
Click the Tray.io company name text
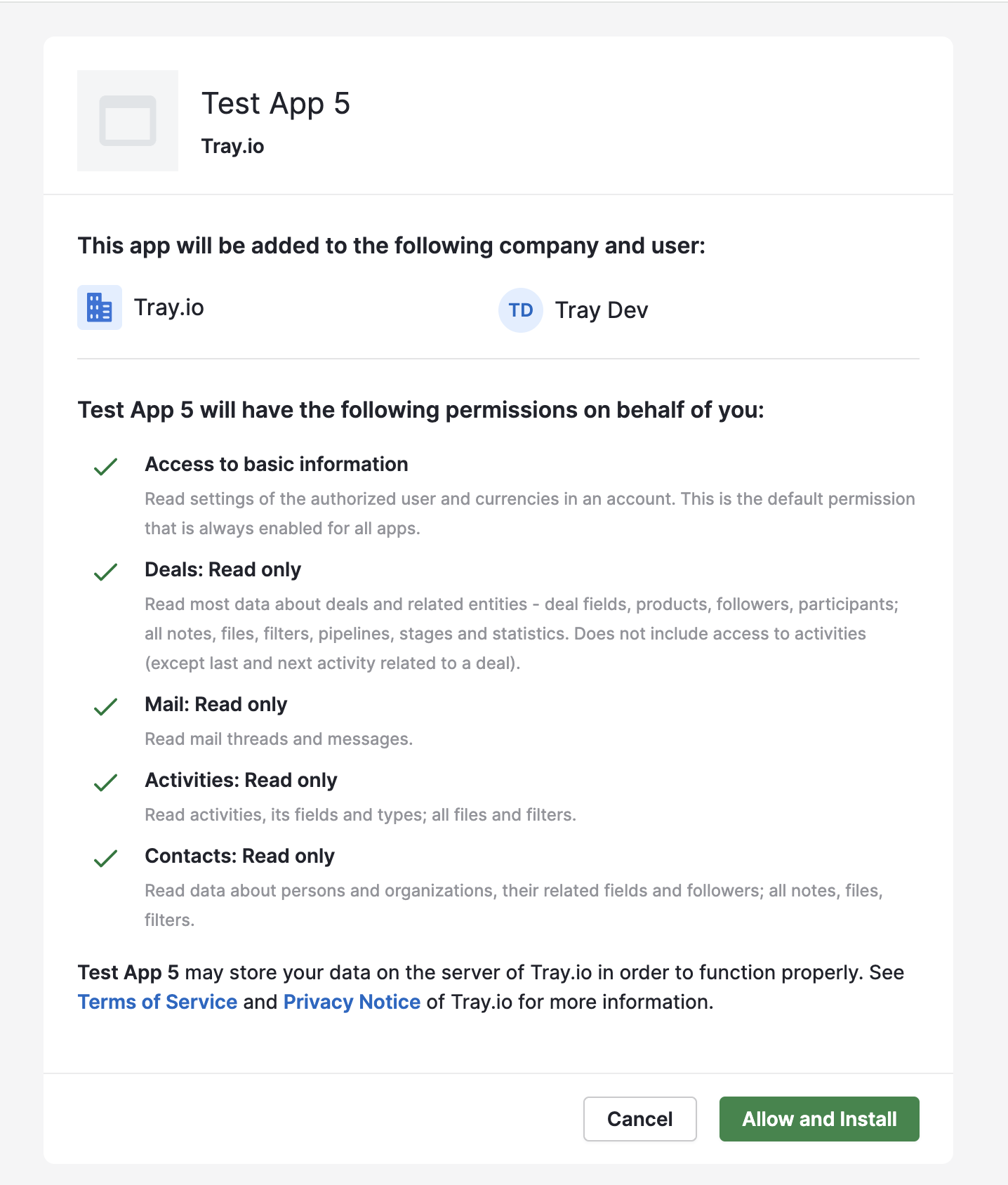tap(168, 307)
